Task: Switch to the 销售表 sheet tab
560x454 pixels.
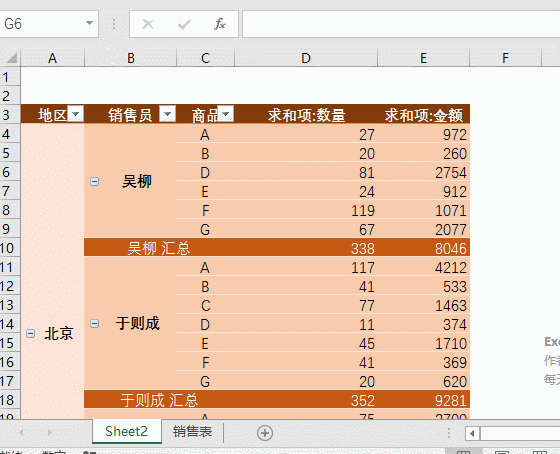Action: [x=192, y=431]
